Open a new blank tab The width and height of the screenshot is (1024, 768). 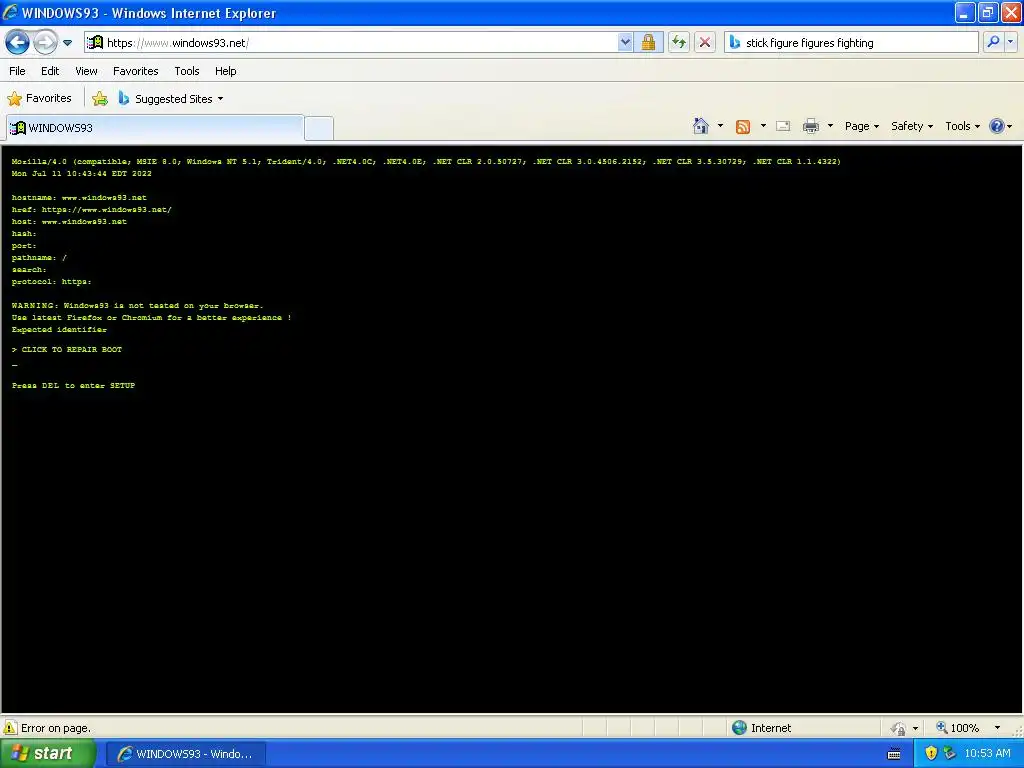coord(319,128)
